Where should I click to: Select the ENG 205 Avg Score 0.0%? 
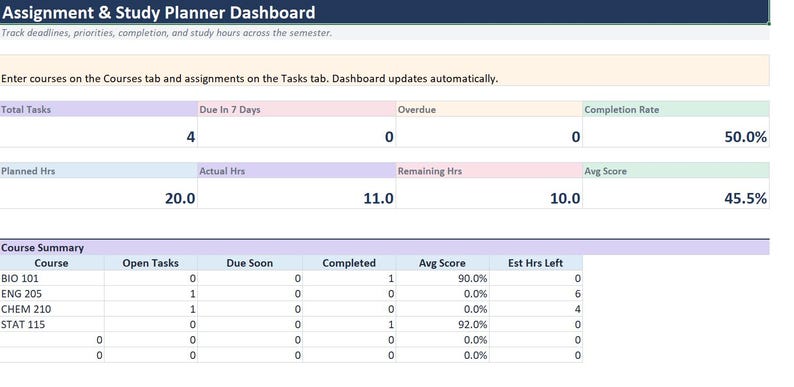(x=443, y=293)
